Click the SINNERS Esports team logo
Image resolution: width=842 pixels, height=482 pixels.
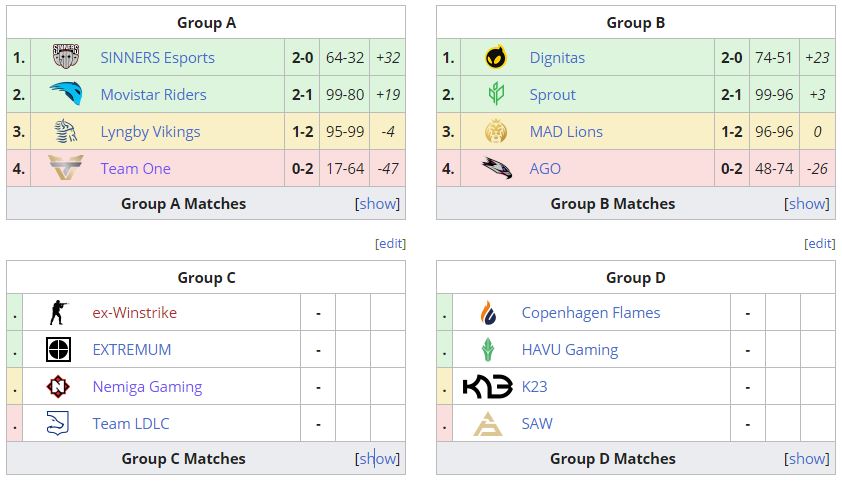(66, 58)
